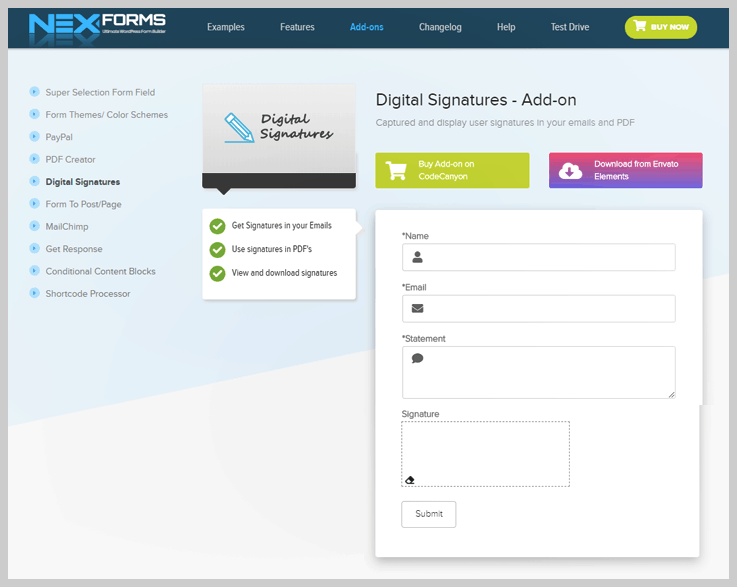Open the Form To Post/Page link
This screenshot has height=587, width=737.
pyautogui.click(x=83, y=204)
